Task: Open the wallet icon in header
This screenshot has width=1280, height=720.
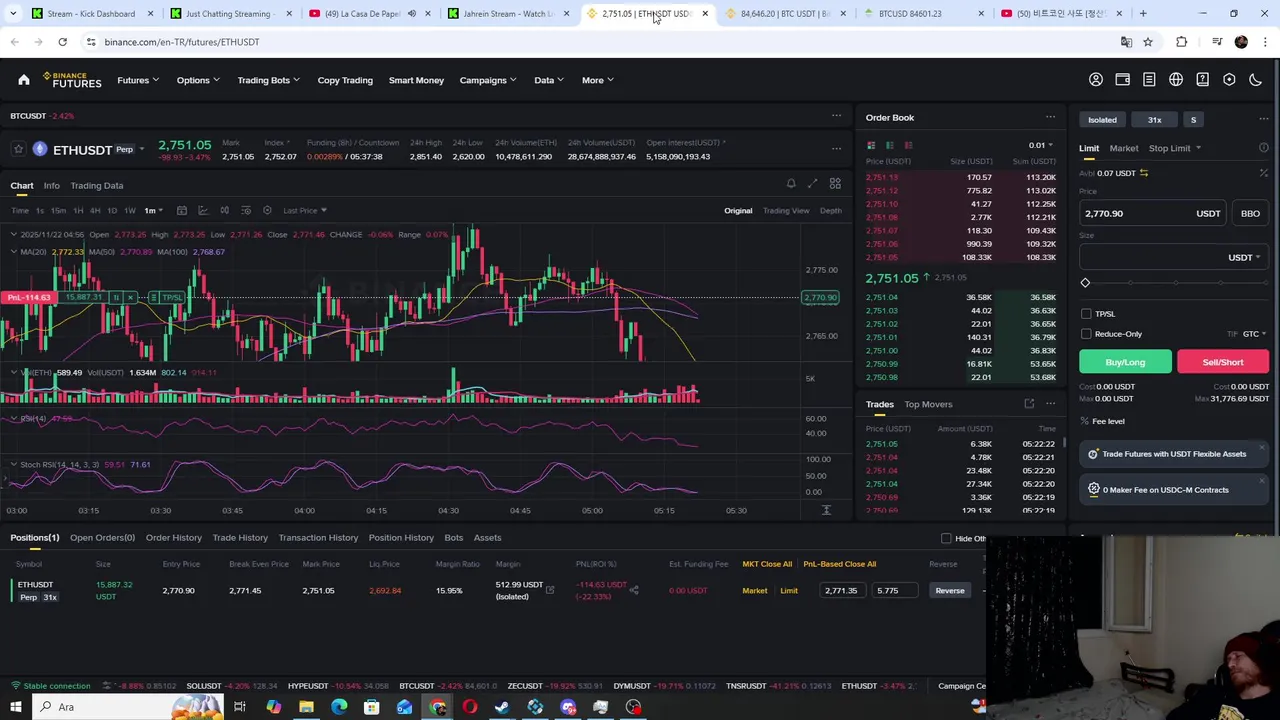Action: click(1122, 80)
